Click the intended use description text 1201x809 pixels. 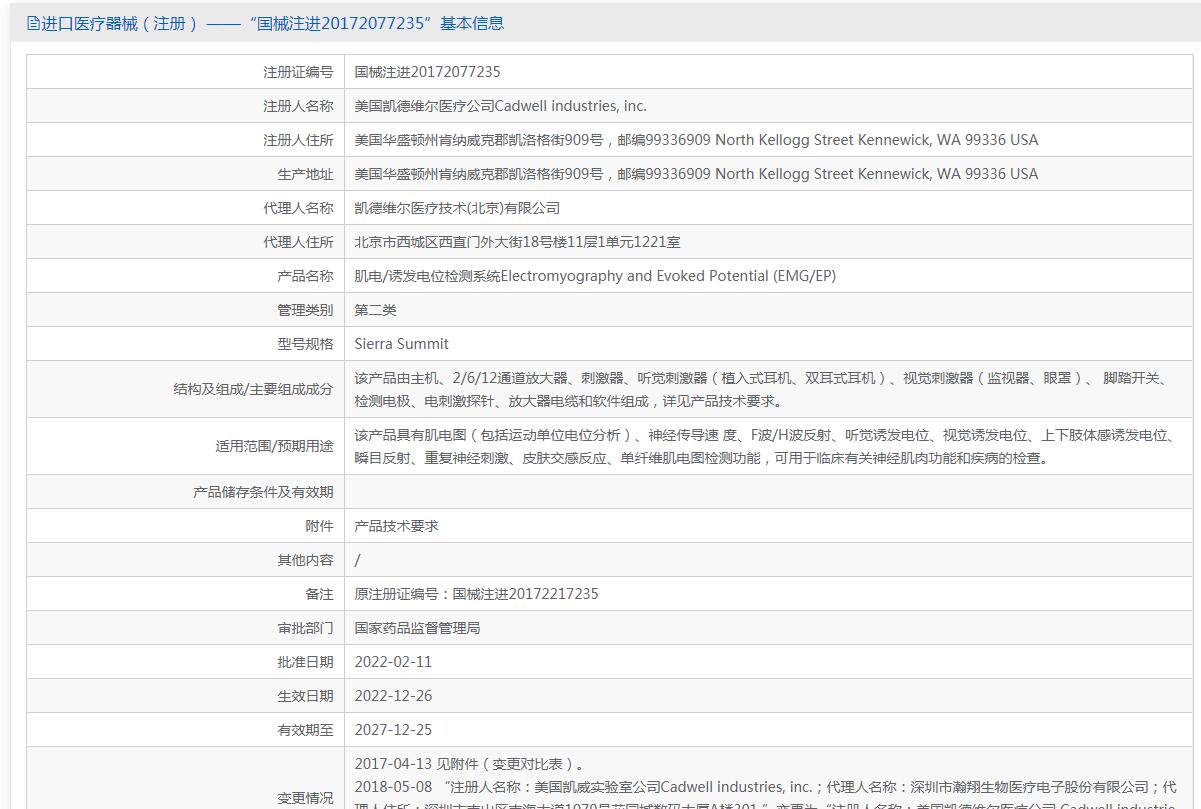[760, 446]
